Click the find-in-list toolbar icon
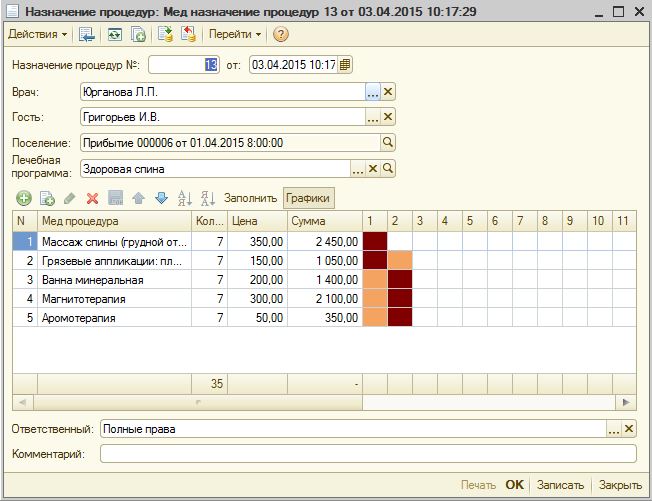The width and height of the screenshot is (652, 501). (87, 35)
